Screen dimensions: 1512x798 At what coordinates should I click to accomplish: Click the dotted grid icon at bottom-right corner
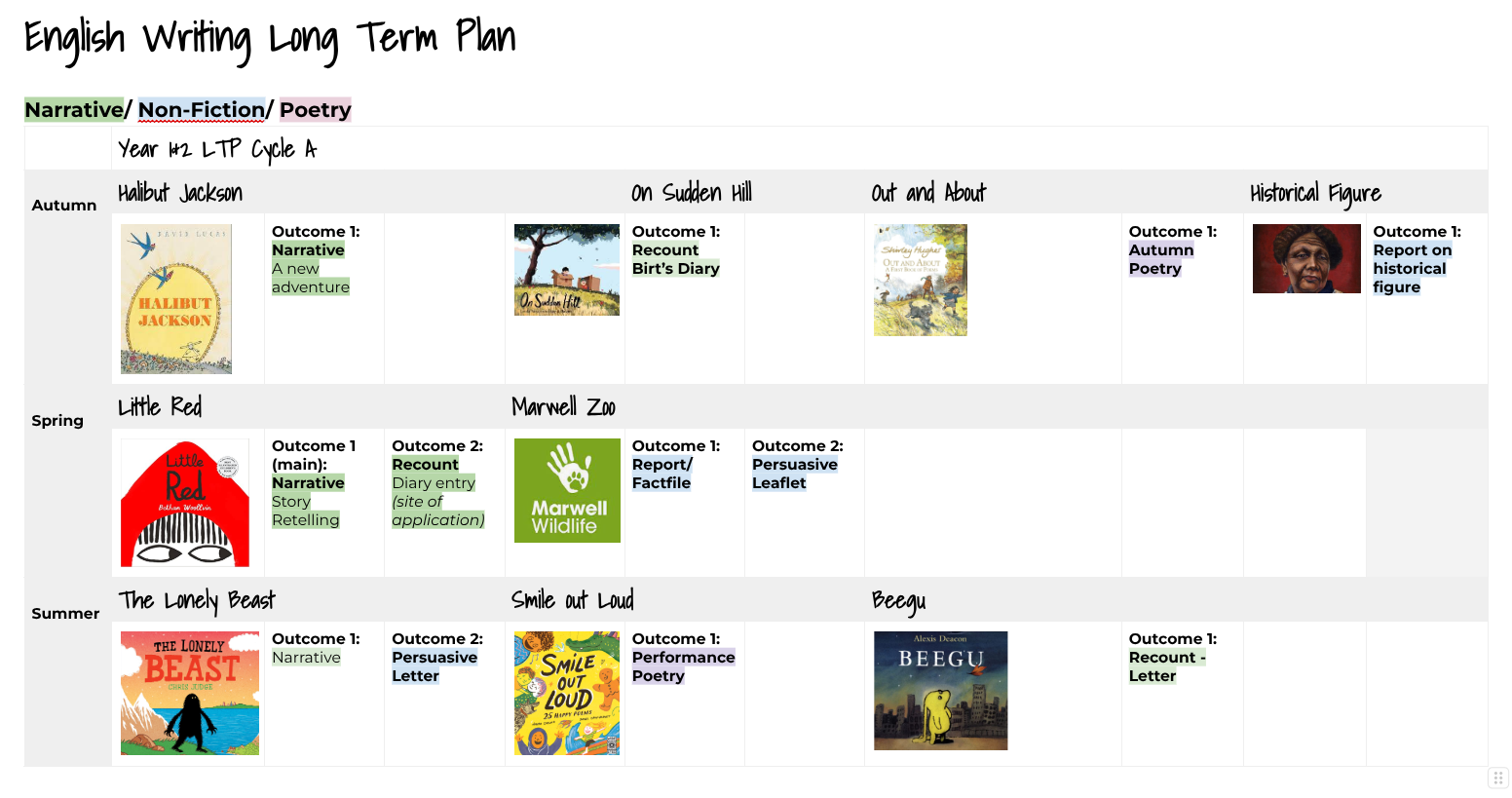1498,778
